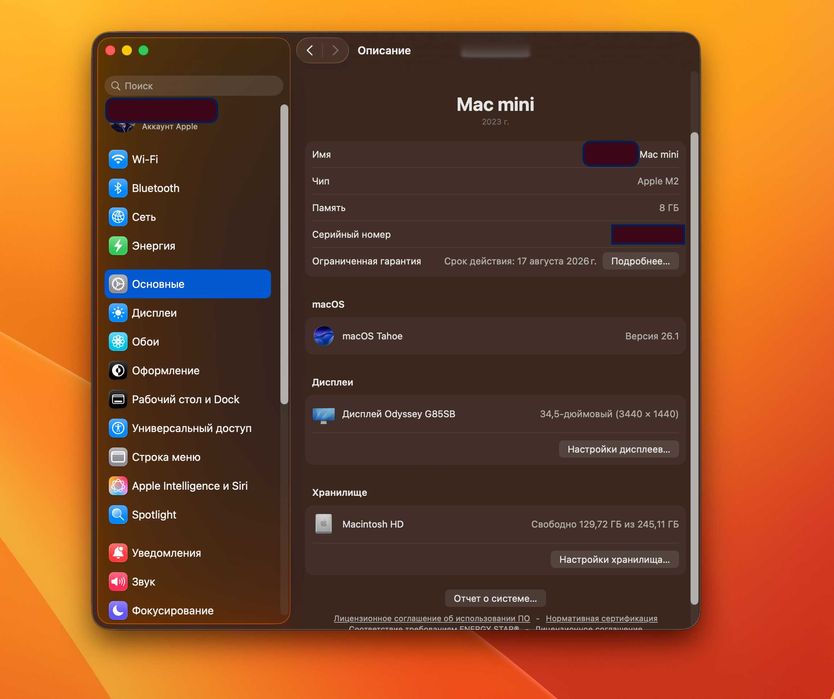Go forward with the right chevron
The height and width of the screenshot is (699, 834).
pyautogui.click(x=335, y=51)
